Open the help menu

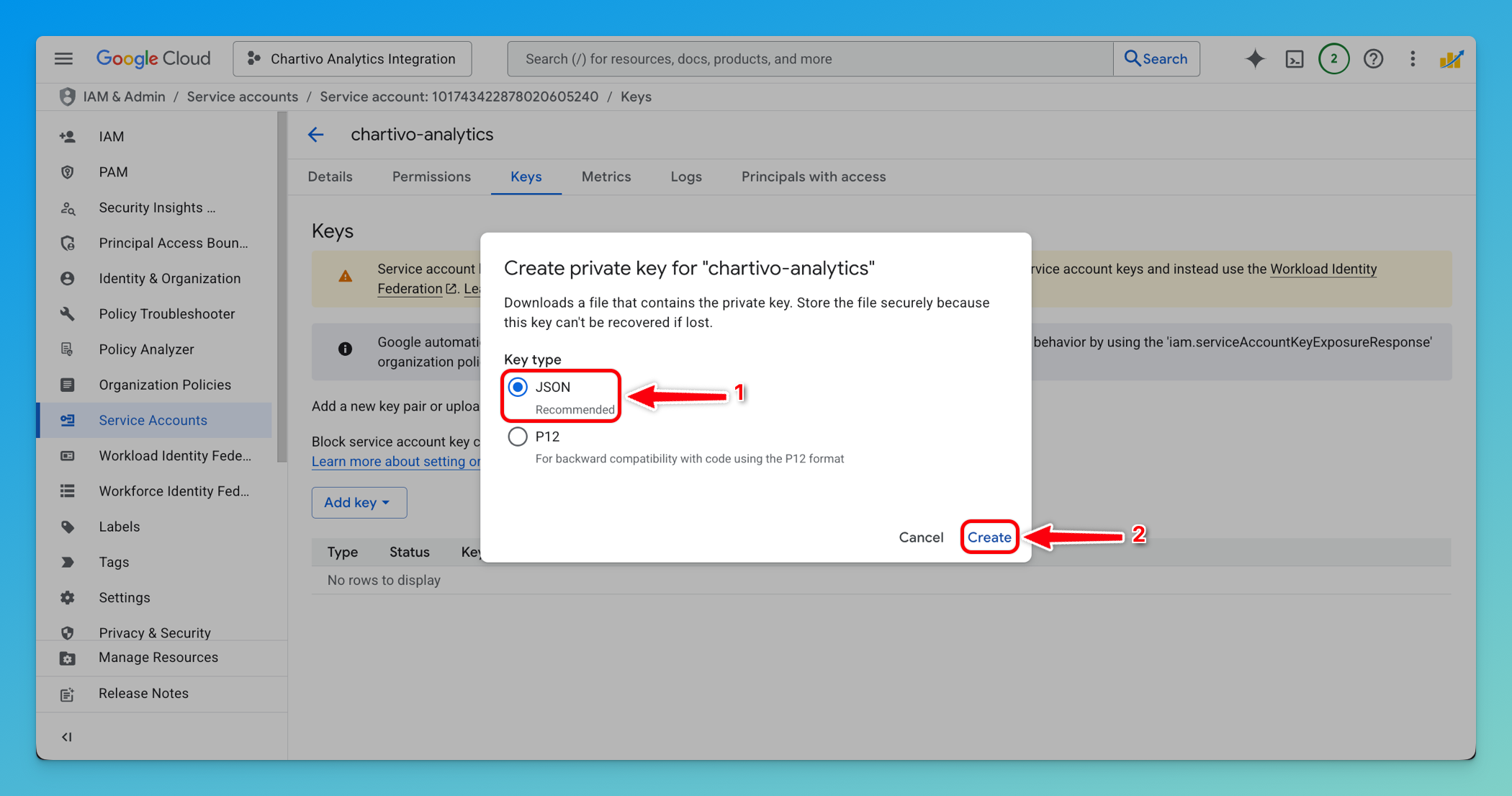click(x=1373, y=58)
